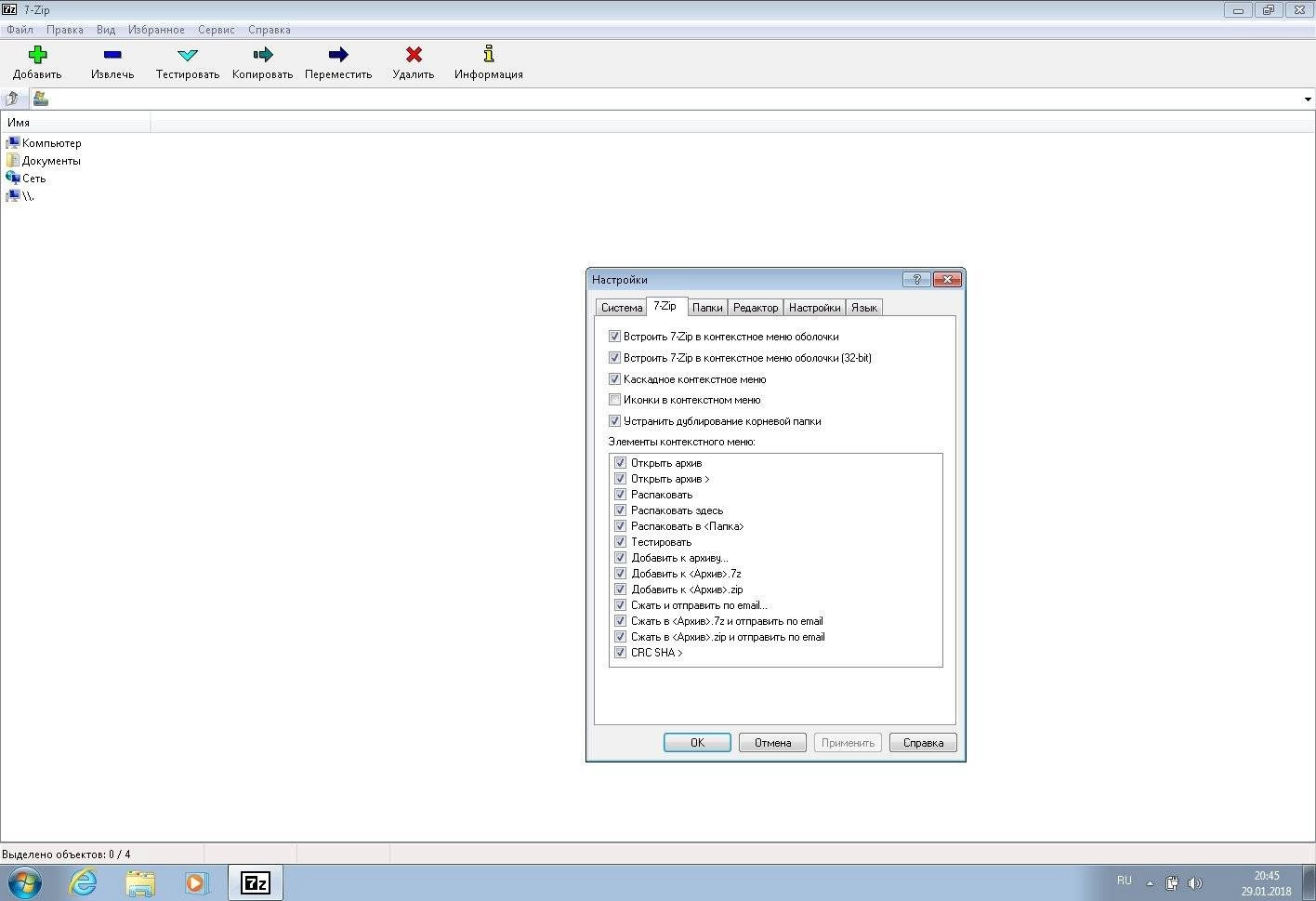Uncheck Распаковать здесь item
This screenshot has width=1316, height=901.
[620, 510]
